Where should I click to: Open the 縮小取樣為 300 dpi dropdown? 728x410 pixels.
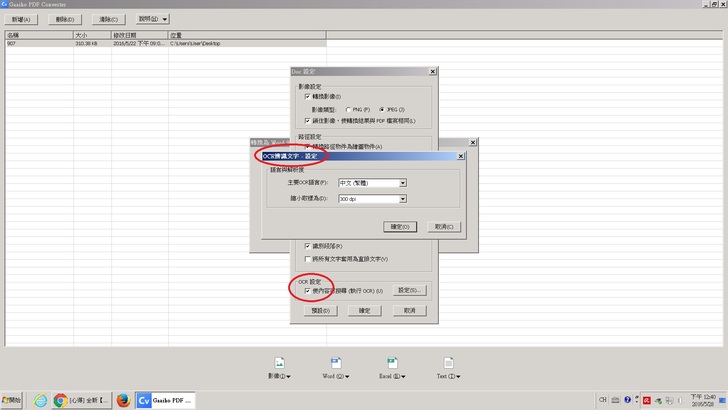403,199
